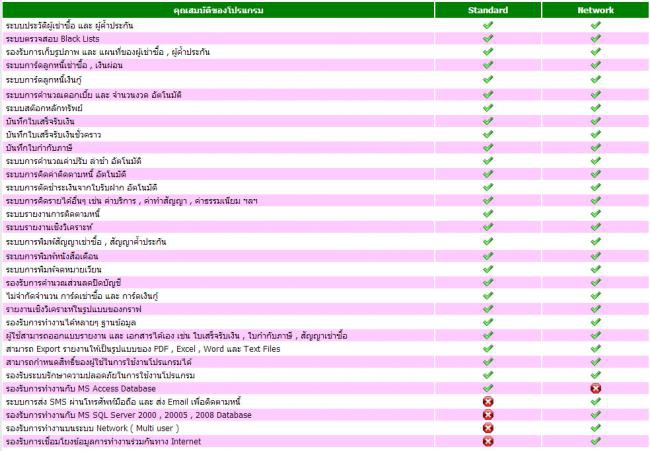Click the text mentioning 'MS SQL Server 2000 , 20005 , 2008 Database'
650x451 pixels.
pyautogui.click(x=129, y=415)
